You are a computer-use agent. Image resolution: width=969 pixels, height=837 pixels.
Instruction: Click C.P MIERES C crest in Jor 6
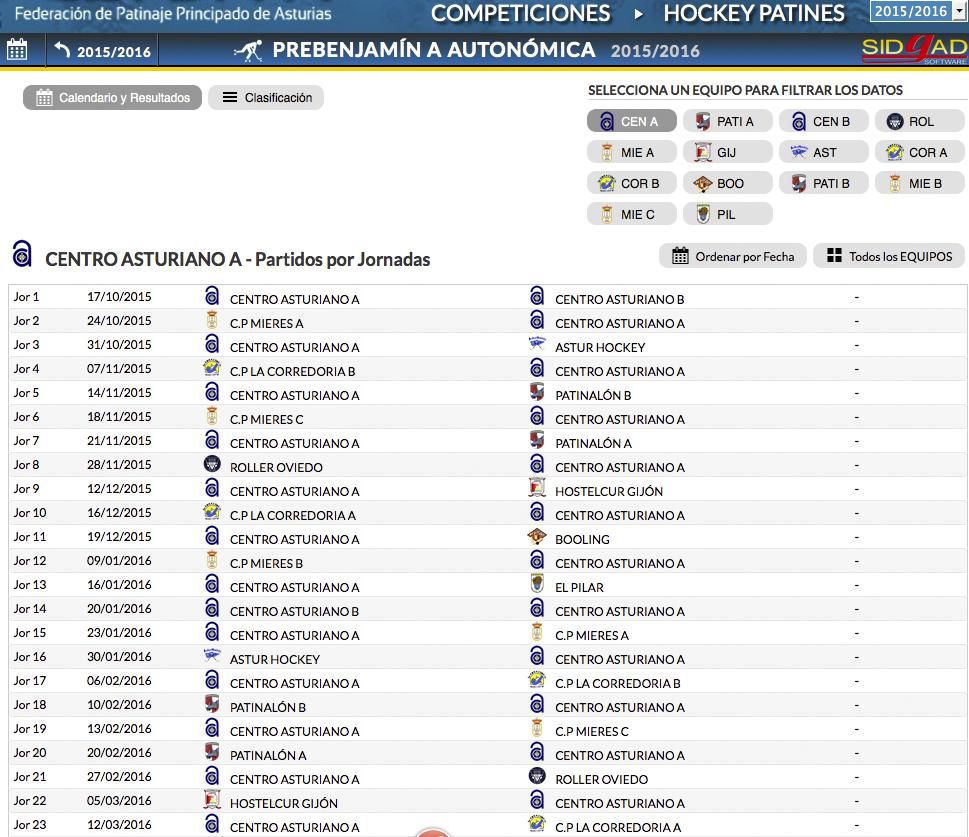click(x=212, y=415)
